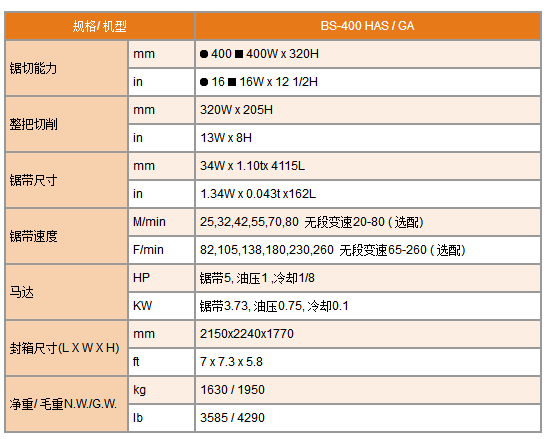
Task: Click the M/min speed values cell
Action: [x=368, y=222]
